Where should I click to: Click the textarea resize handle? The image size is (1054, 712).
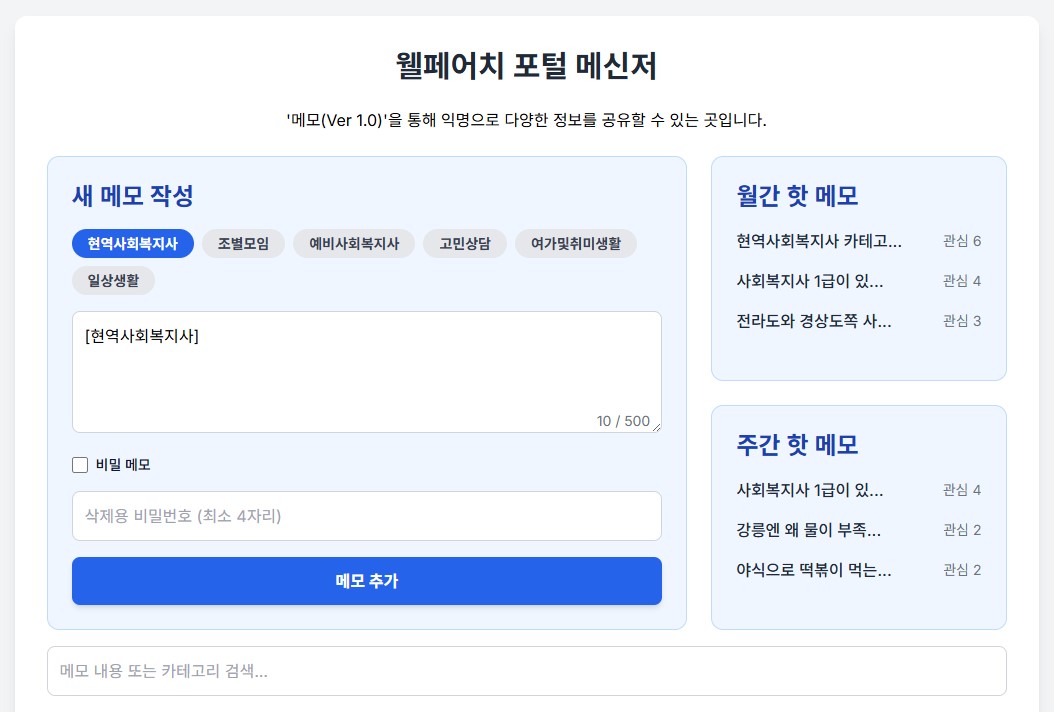point(657,429)
